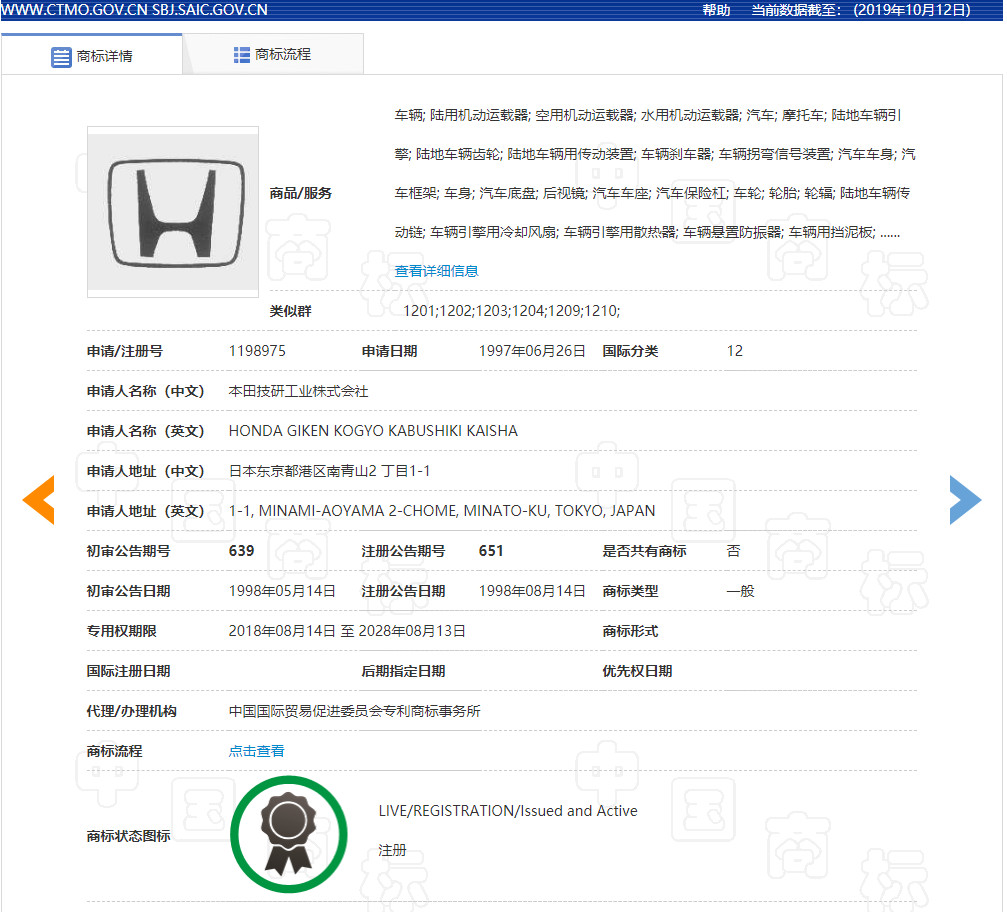The height and width of the screenshot is (912, 1007).
Task: Select registration number 1198975
Action: pos(257,351)
